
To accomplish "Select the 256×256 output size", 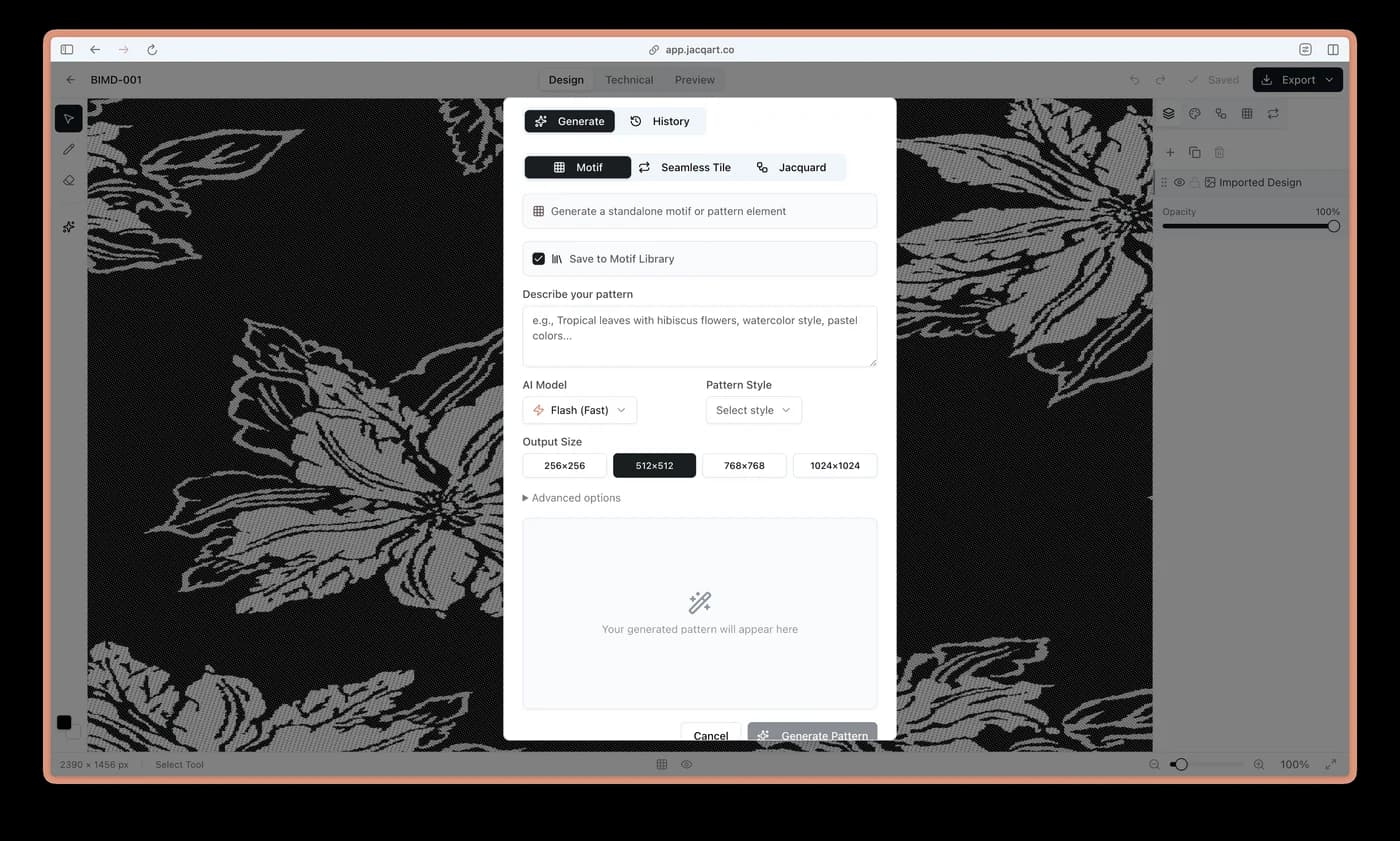I will point(564,466).
